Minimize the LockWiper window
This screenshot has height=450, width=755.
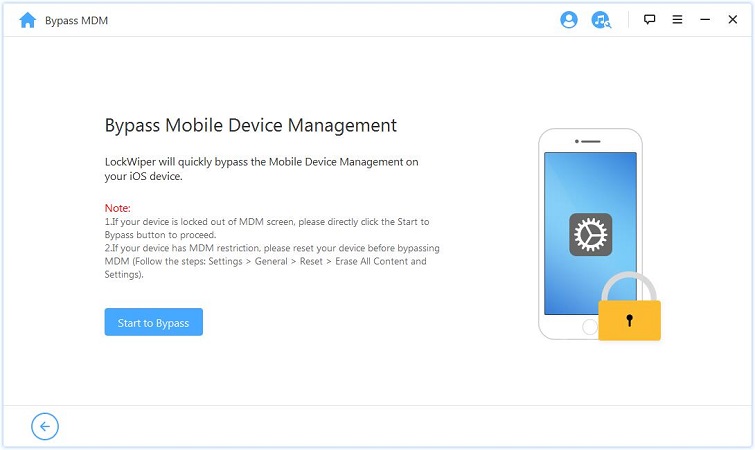tap(705, 20)
